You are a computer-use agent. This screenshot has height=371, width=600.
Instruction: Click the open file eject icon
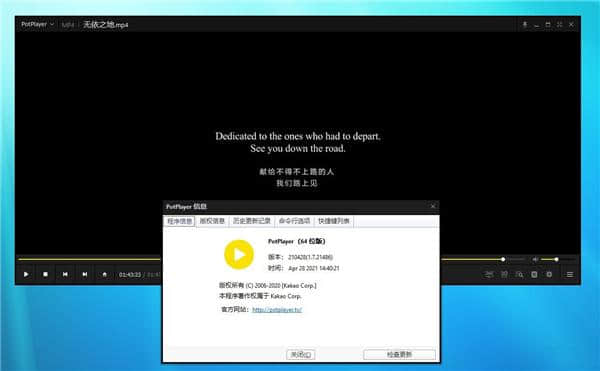(x=104, y=274)
